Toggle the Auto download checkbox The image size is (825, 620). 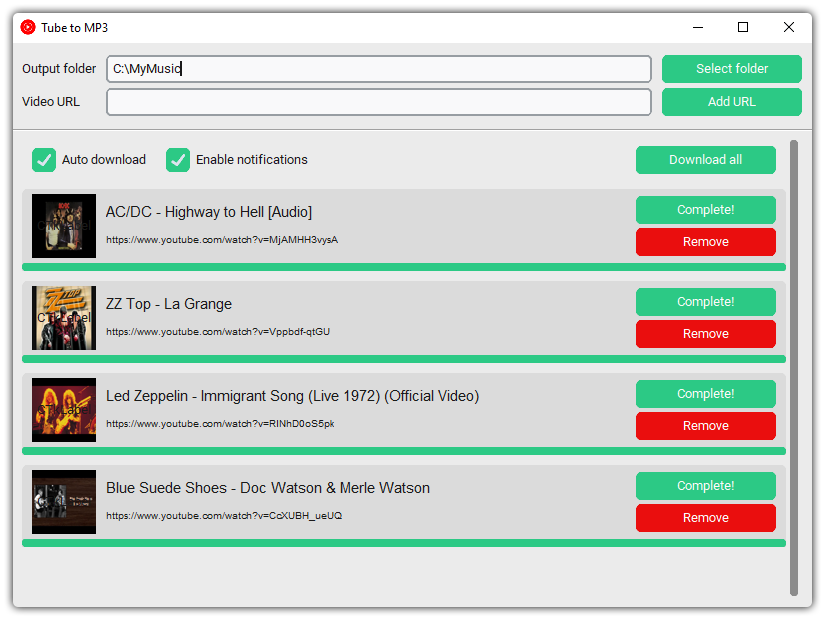[x=44, y=160]
